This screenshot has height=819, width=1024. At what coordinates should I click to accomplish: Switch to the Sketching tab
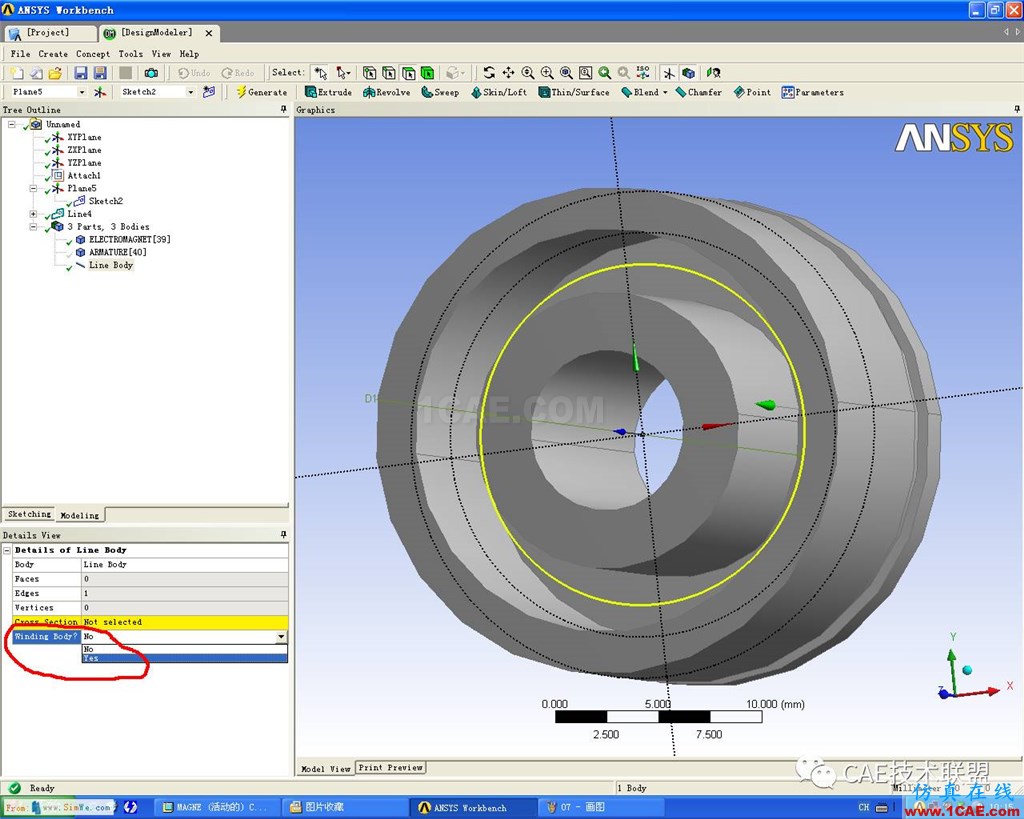click(29, 515)
